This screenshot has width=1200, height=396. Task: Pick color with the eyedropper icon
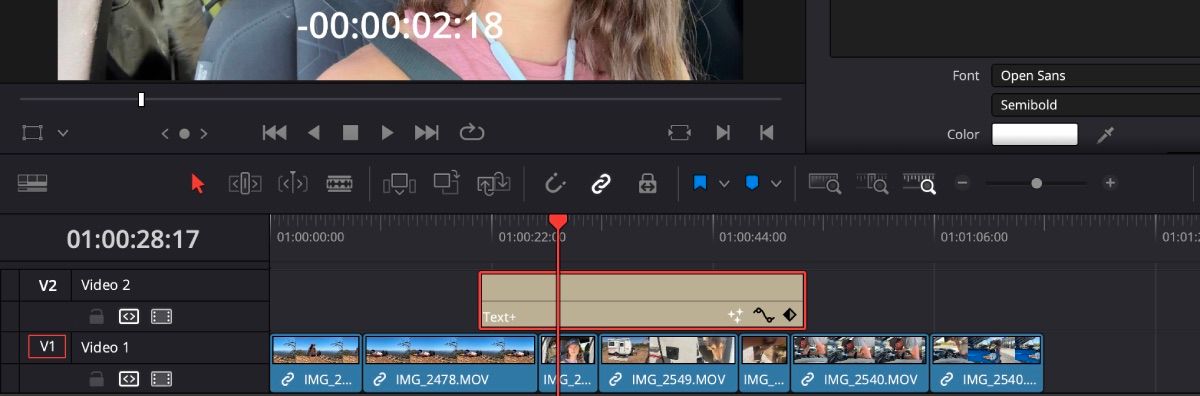(x=1105, y=135)
